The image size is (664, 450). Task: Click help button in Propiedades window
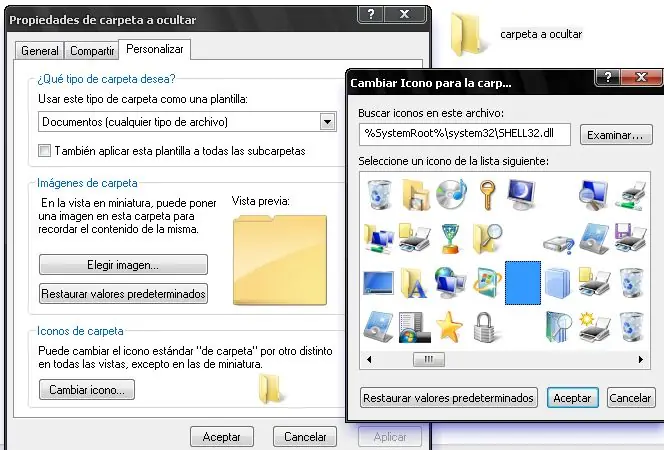(371, 15)
